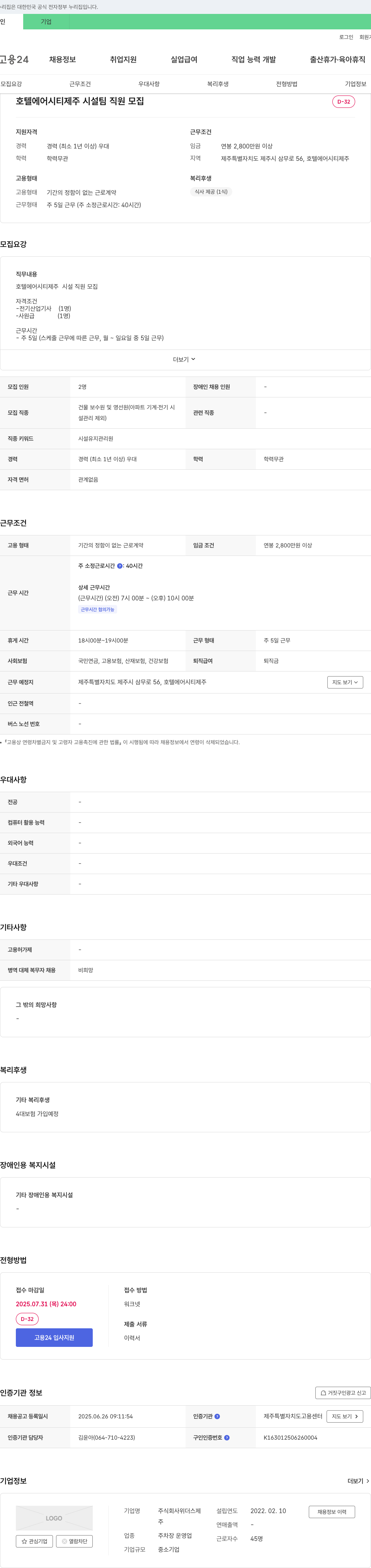Screen dimensions: 371x1568
Task: Open the 실업급여 menu
Action: coord(184,60)
